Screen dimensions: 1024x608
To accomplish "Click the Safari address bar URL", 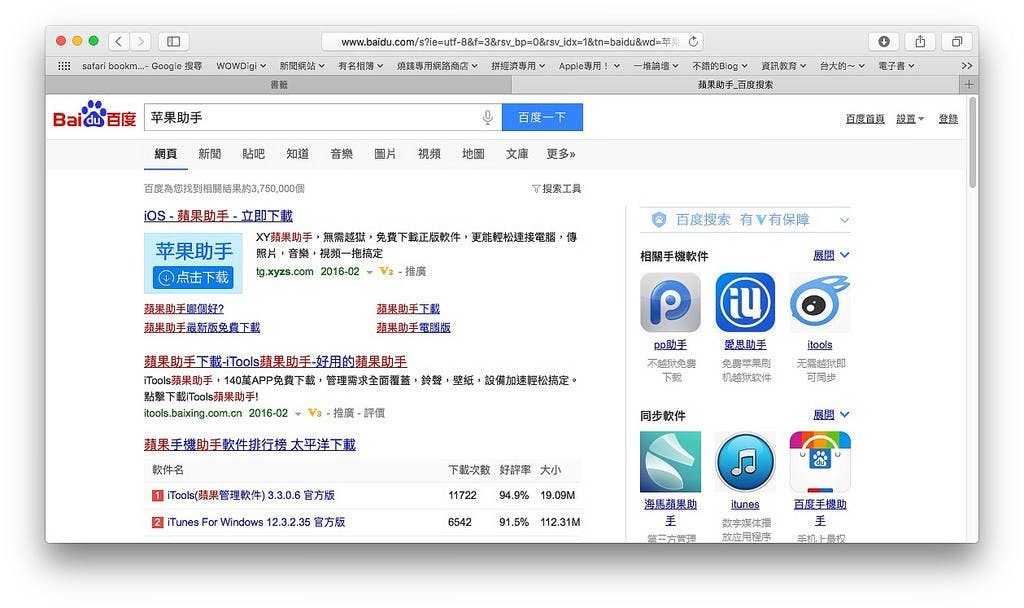I will [x=510, y=41].
